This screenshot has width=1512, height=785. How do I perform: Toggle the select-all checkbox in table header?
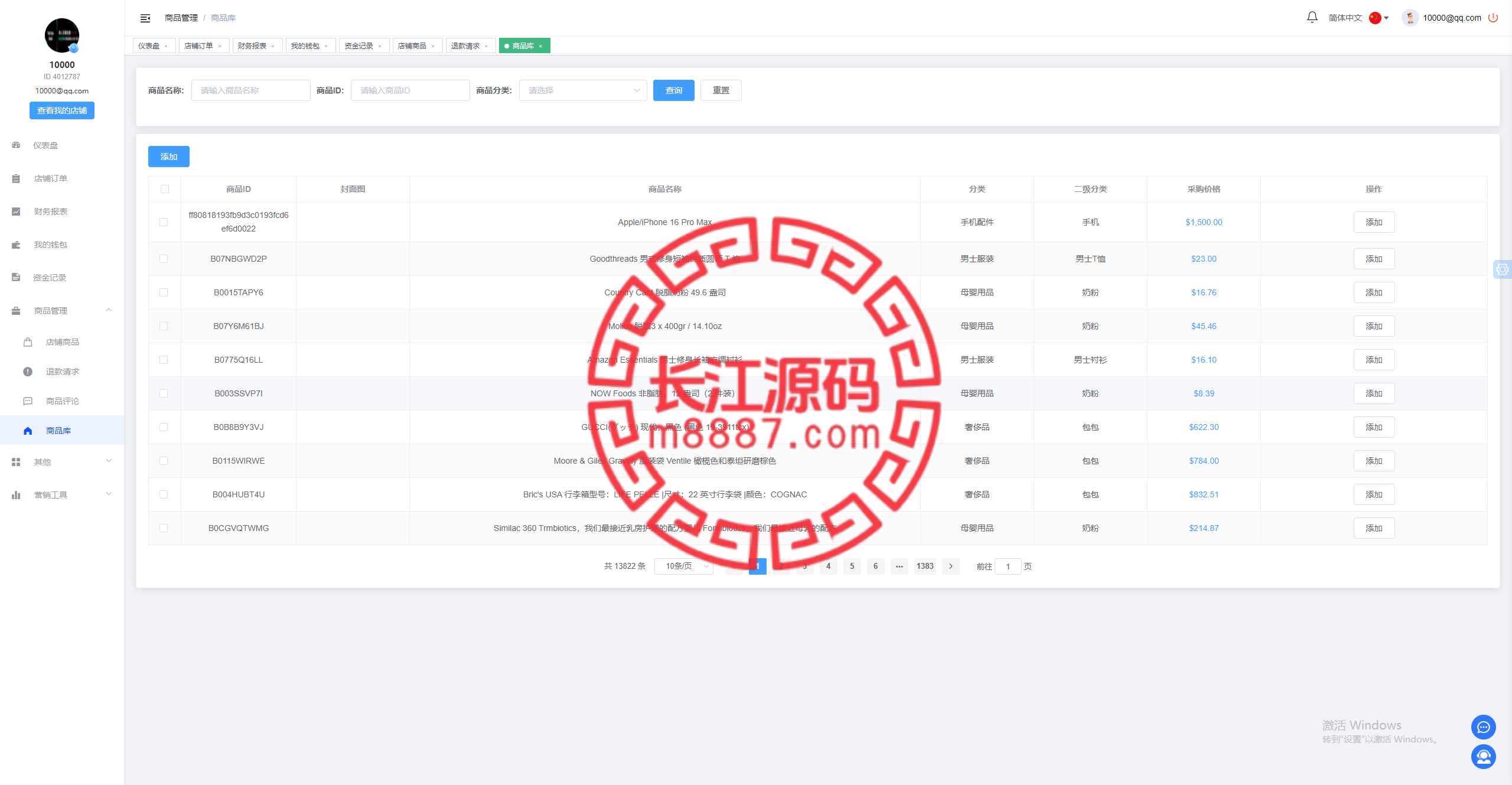pyautogui.click(x=165, y=189)
